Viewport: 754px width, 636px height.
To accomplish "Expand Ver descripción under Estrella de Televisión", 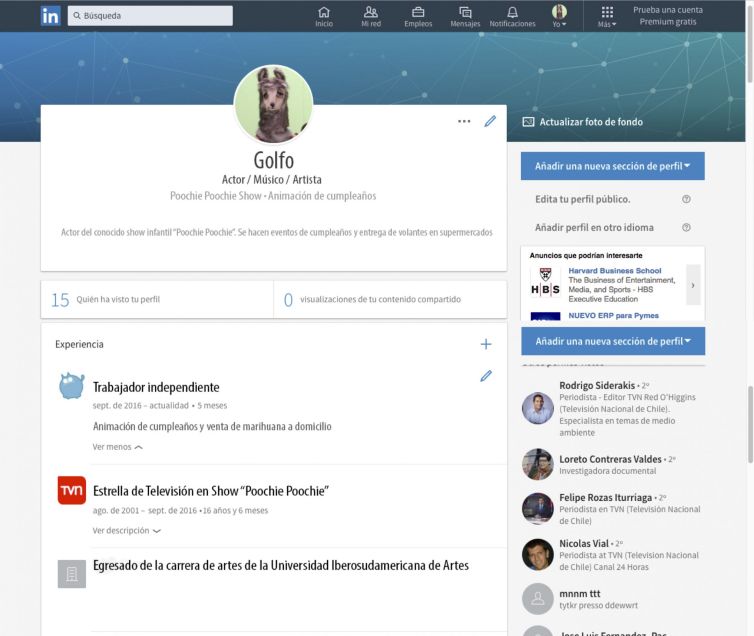I will 126,531.
